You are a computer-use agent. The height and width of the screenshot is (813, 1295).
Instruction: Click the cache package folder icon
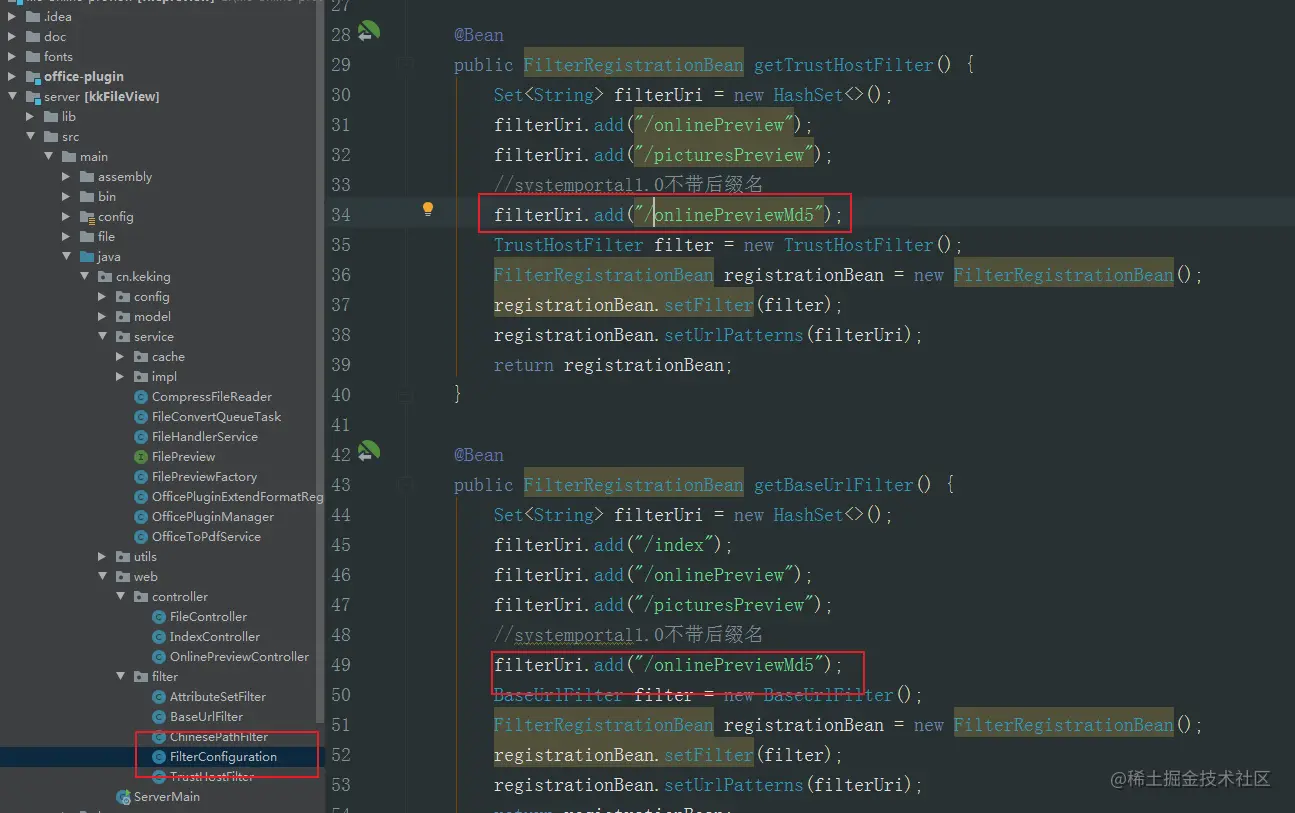(141, 357)
